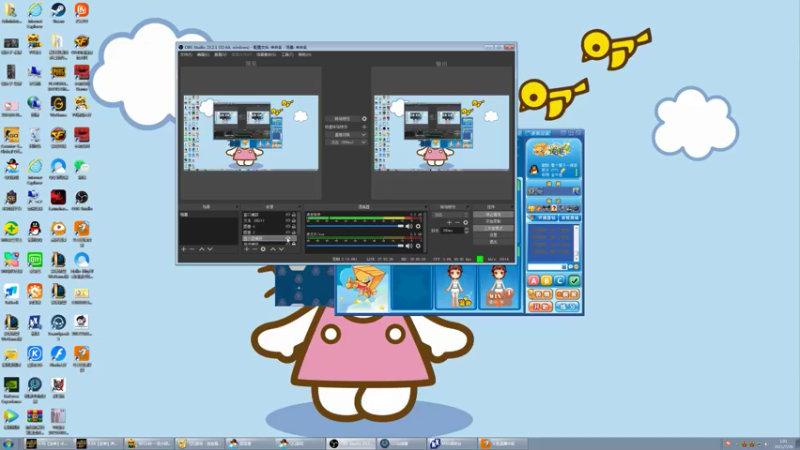Screen dimensions: 800x450
Task: Toggle visibility of the fourth source row
Action: point(288,232)
